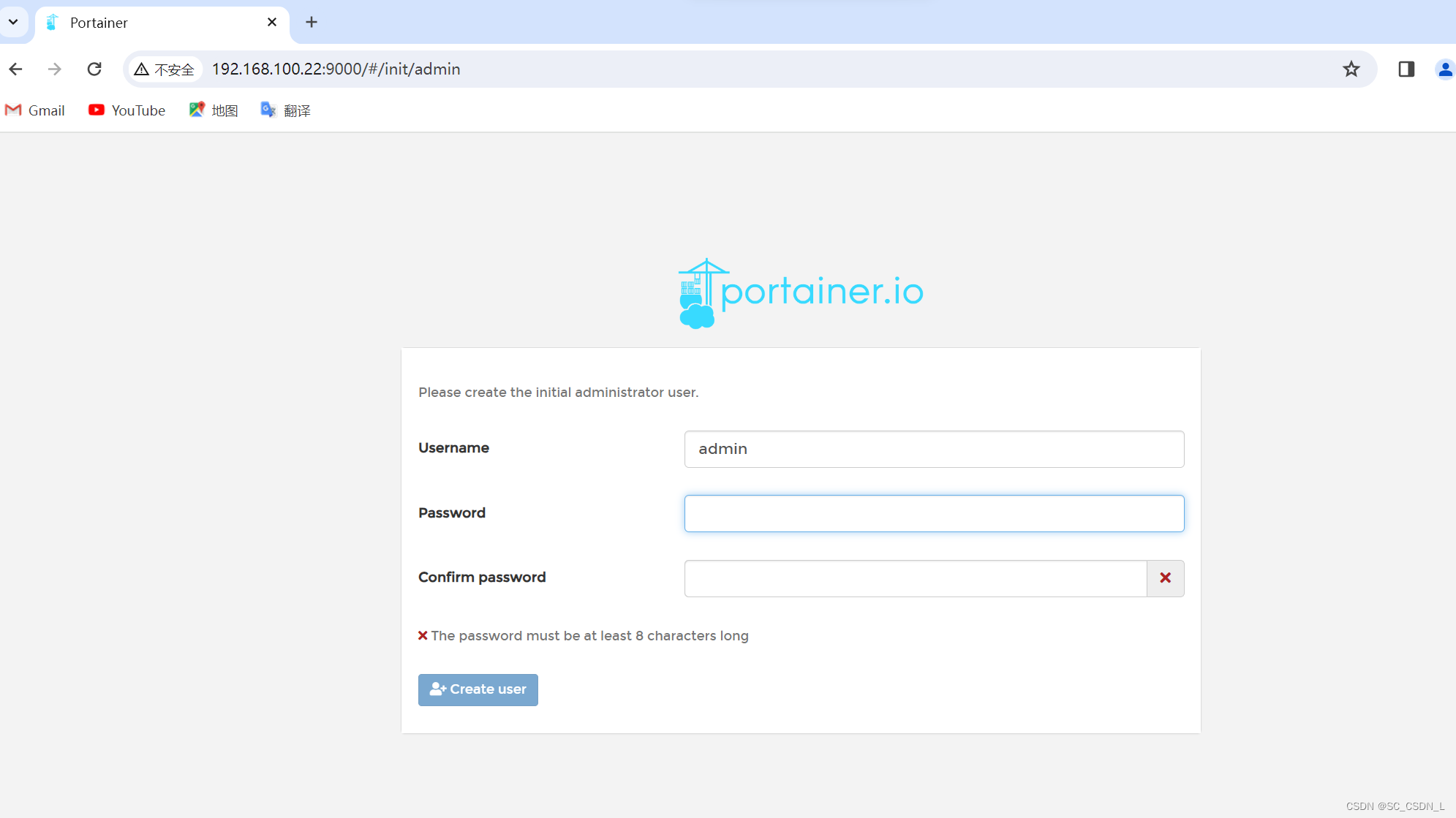
Task: Open the 地图 maps bookmark
Action: point(214,110)
